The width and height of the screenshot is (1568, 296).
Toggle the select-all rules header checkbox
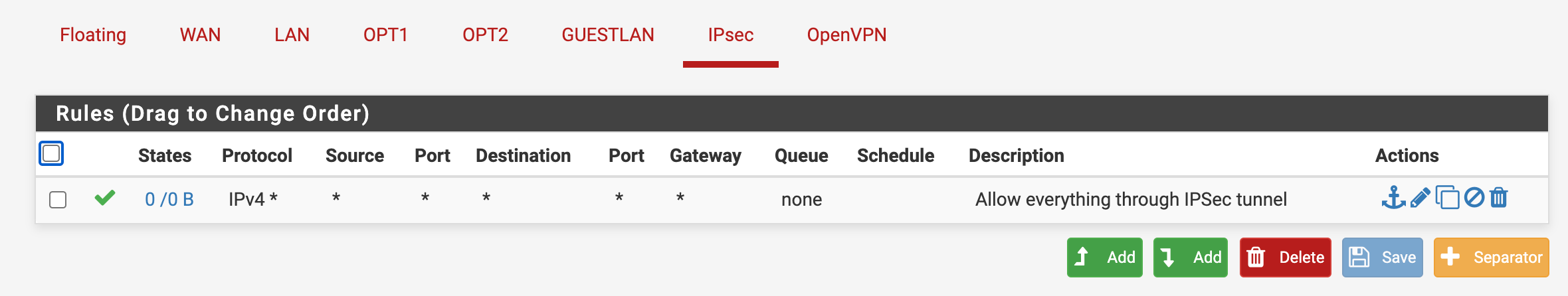pos(51,153)
